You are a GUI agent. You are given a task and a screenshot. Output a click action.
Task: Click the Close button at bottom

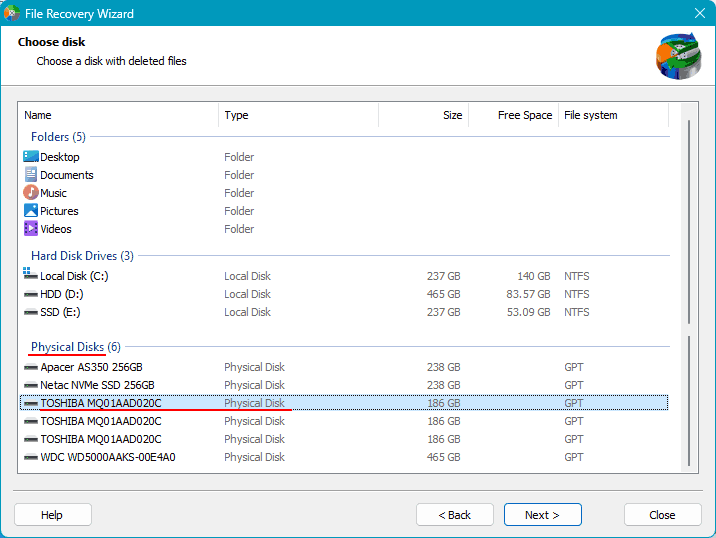(662, 515)
